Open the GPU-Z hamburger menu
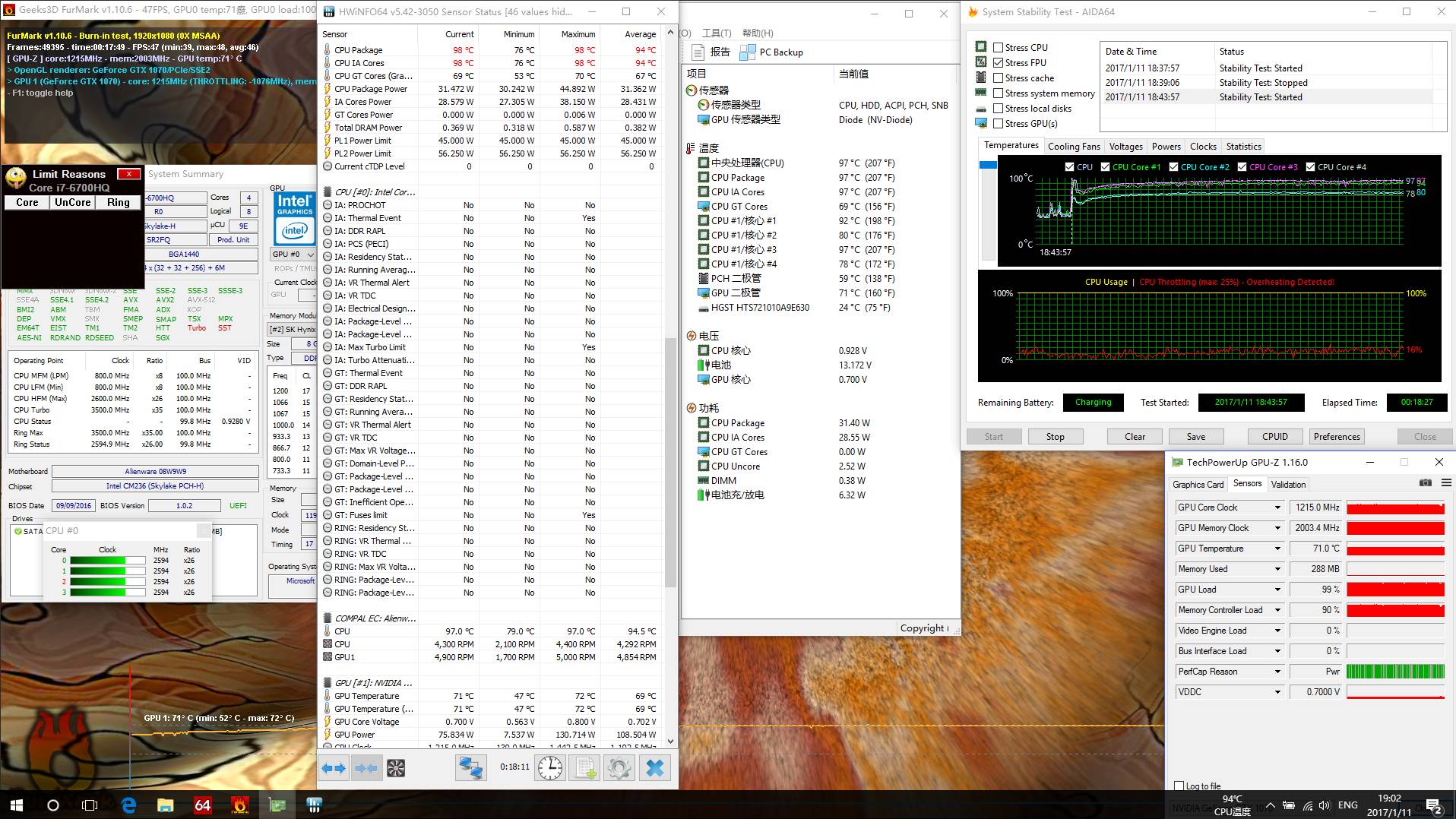Viewport: 1456px width, 819px height. tap(1446, 483)
